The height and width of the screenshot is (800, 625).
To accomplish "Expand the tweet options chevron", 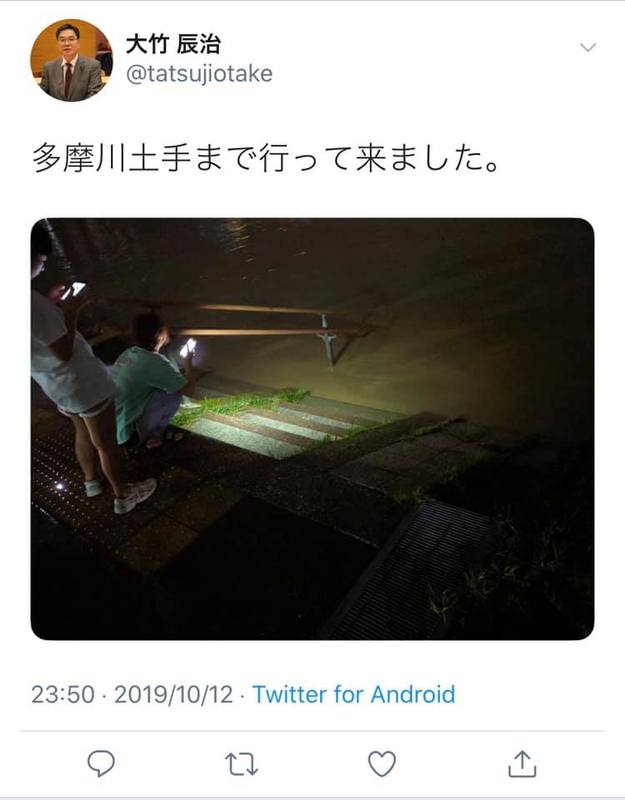I will click(x=588, y=47).
